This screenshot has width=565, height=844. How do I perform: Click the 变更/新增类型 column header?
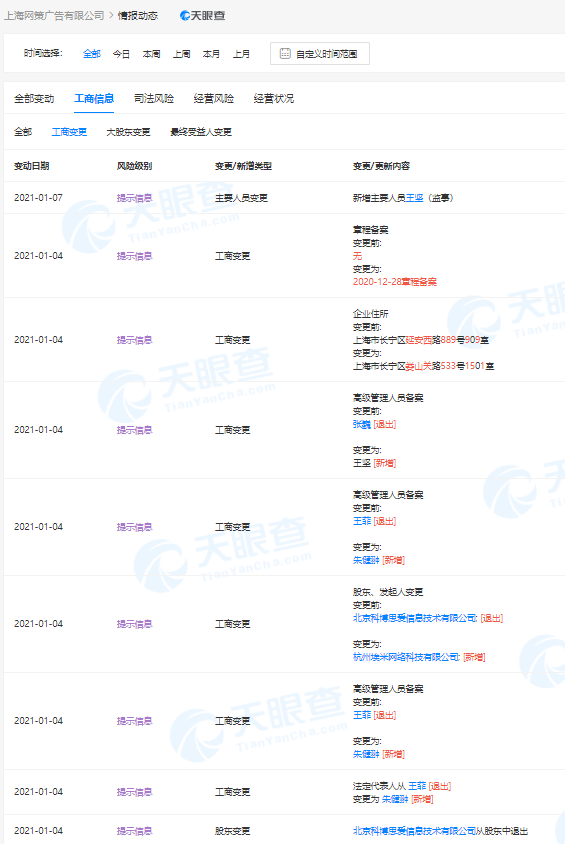coord(243,166)
